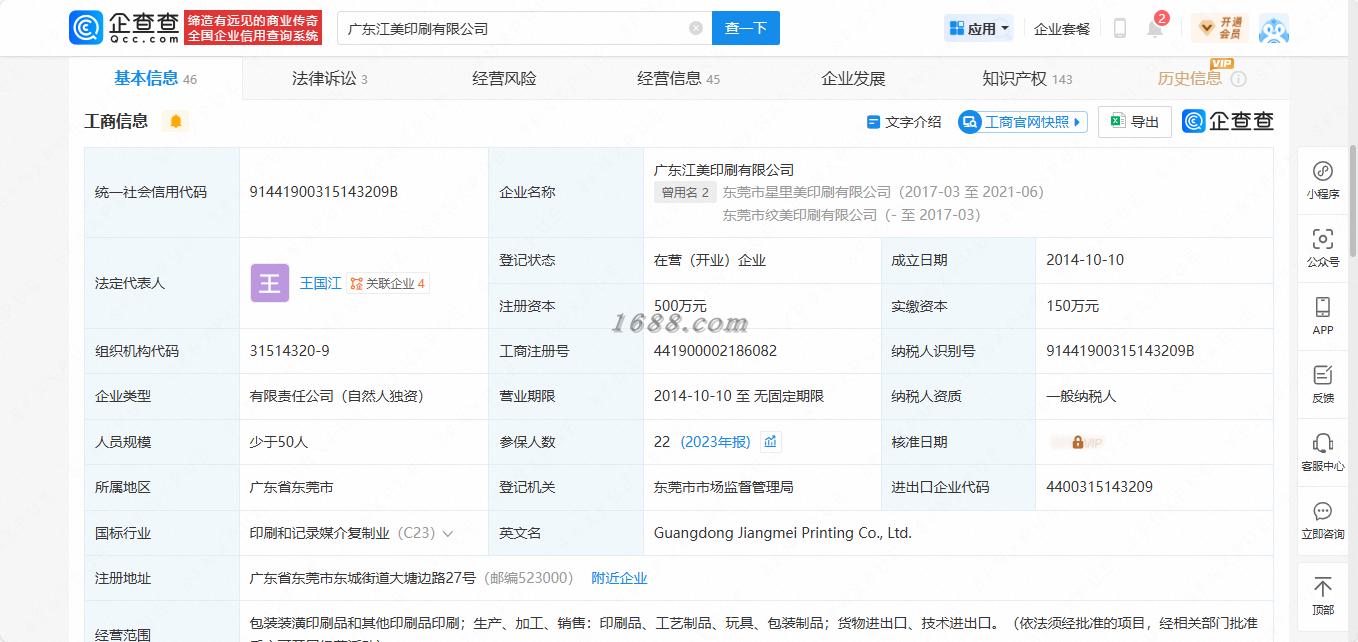This screenshot has height=642, width=1358.
Task: Click the 导出 export button
Action: (1135, 122)
